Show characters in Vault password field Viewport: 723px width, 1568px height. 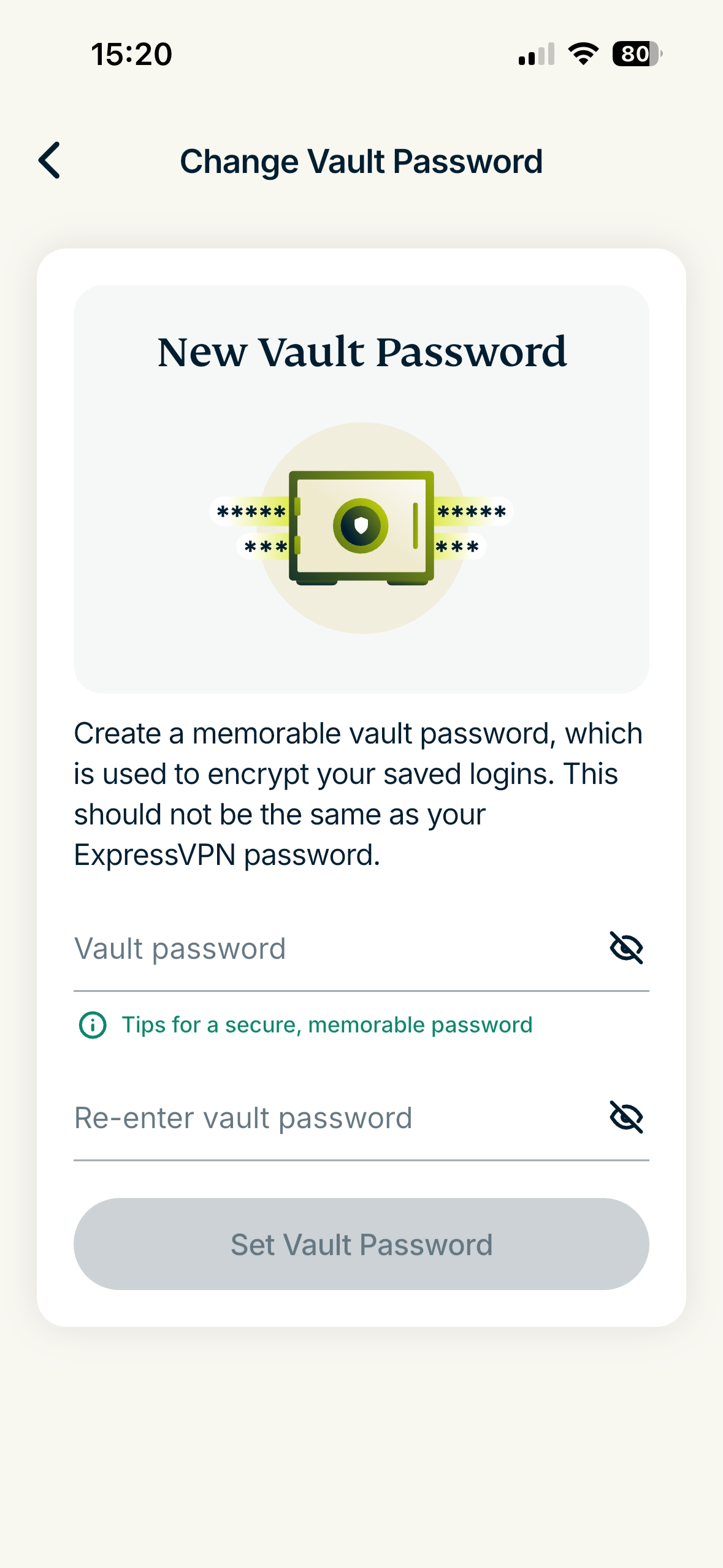pos(625,948)
